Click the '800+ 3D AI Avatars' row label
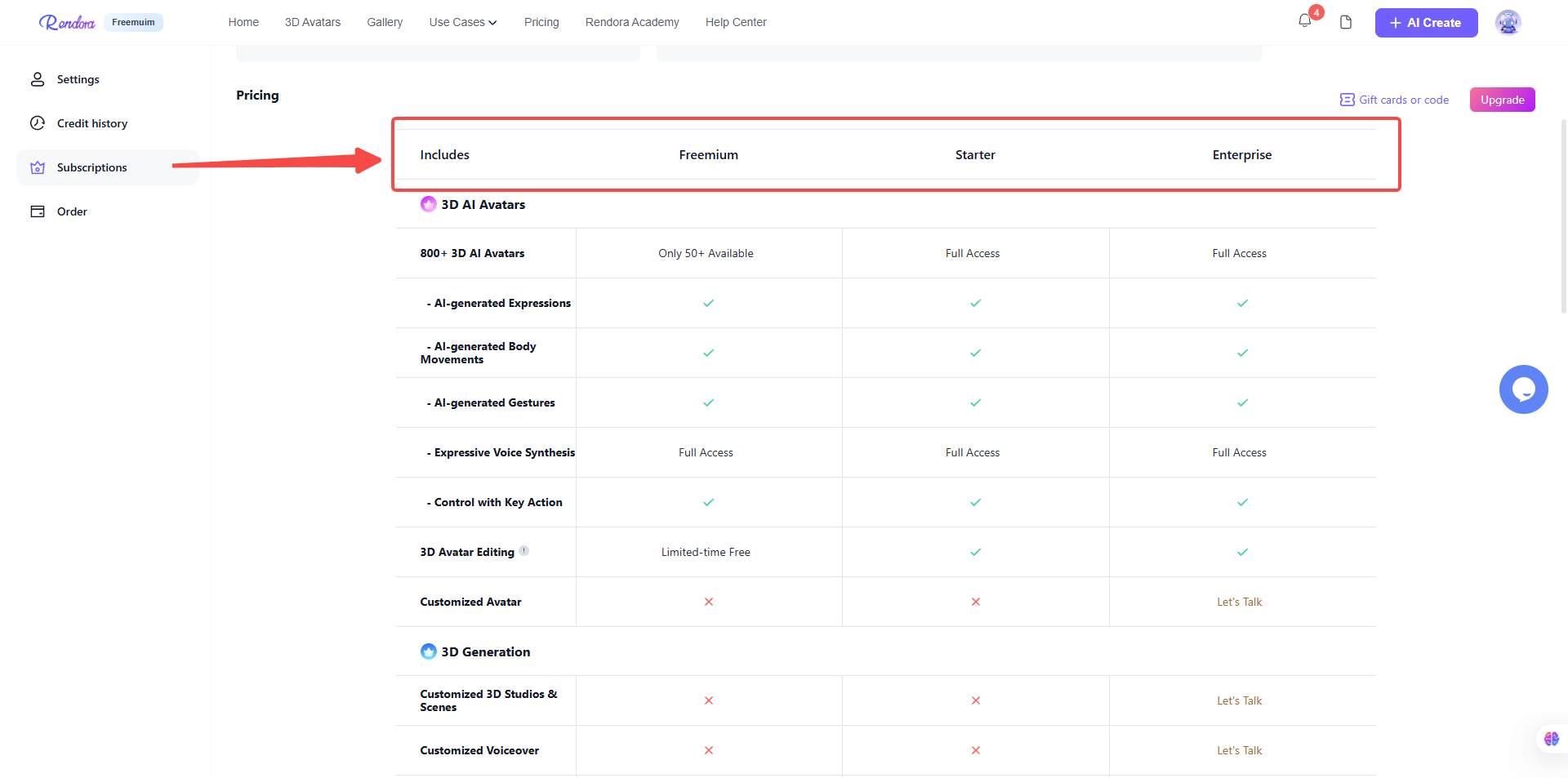Screen dimensions: 1568x778 coord(472,253)
